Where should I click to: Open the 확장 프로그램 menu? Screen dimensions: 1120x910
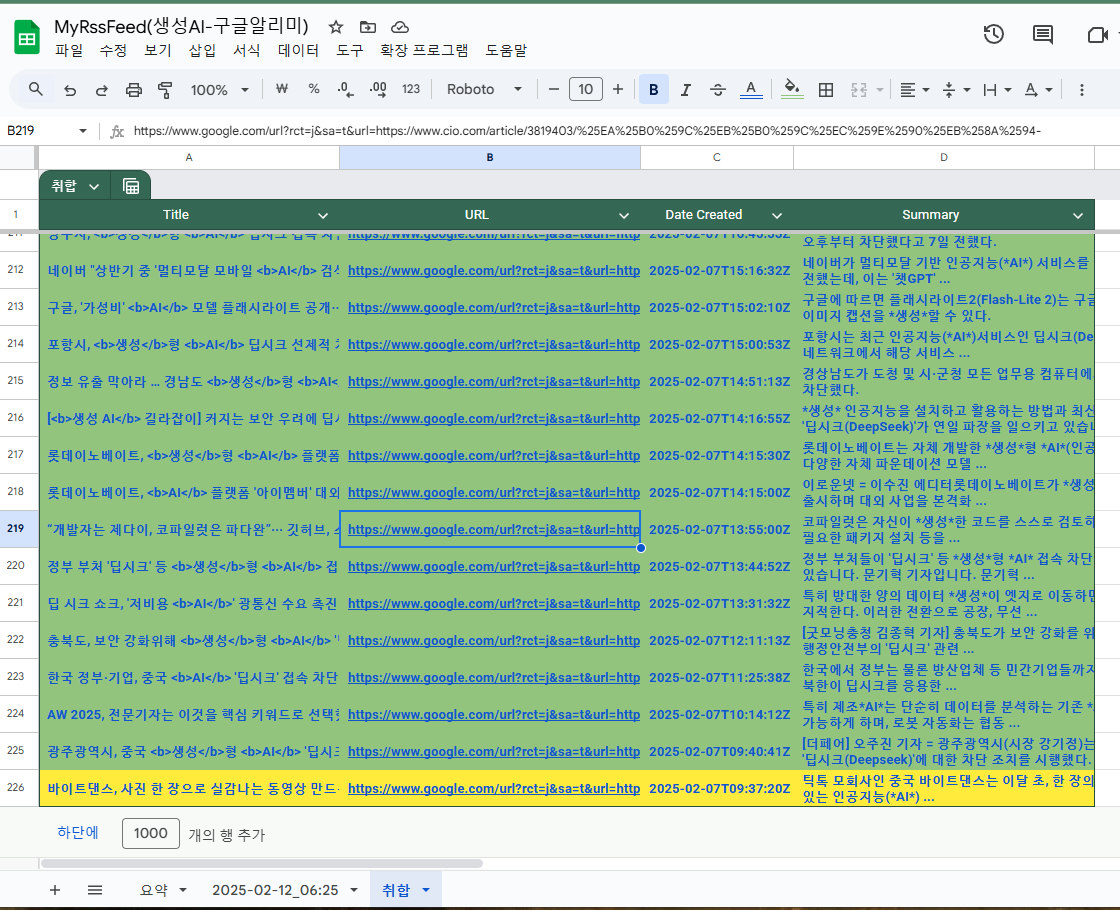pos(424,50)
